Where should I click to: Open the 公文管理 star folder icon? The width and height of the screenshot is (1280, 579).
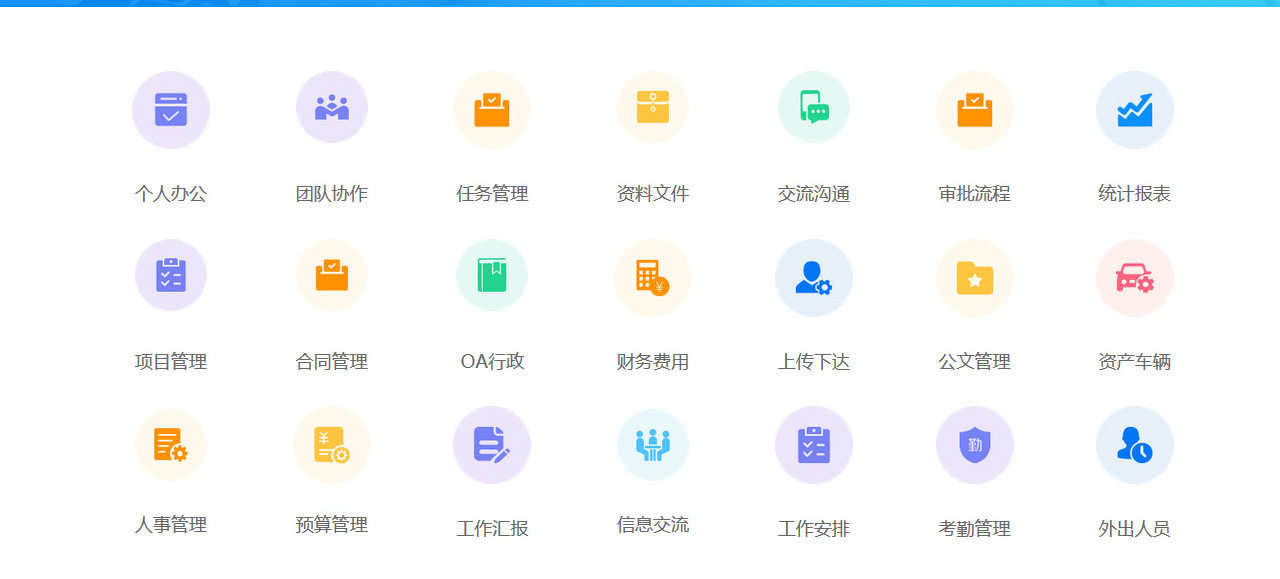pyautogui.click(x=975, y=278)
